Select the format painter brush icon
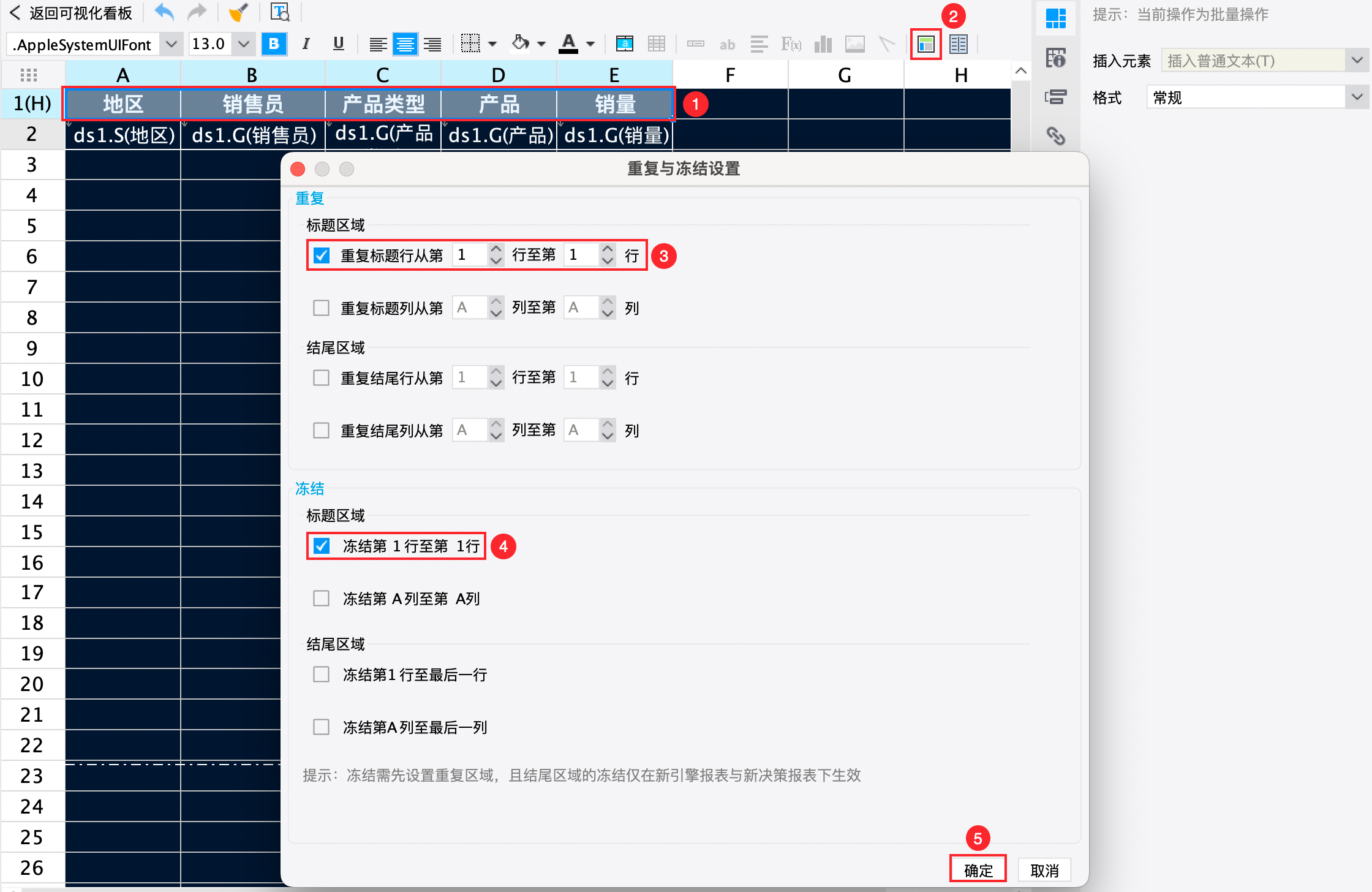 [x=239, y=12]
